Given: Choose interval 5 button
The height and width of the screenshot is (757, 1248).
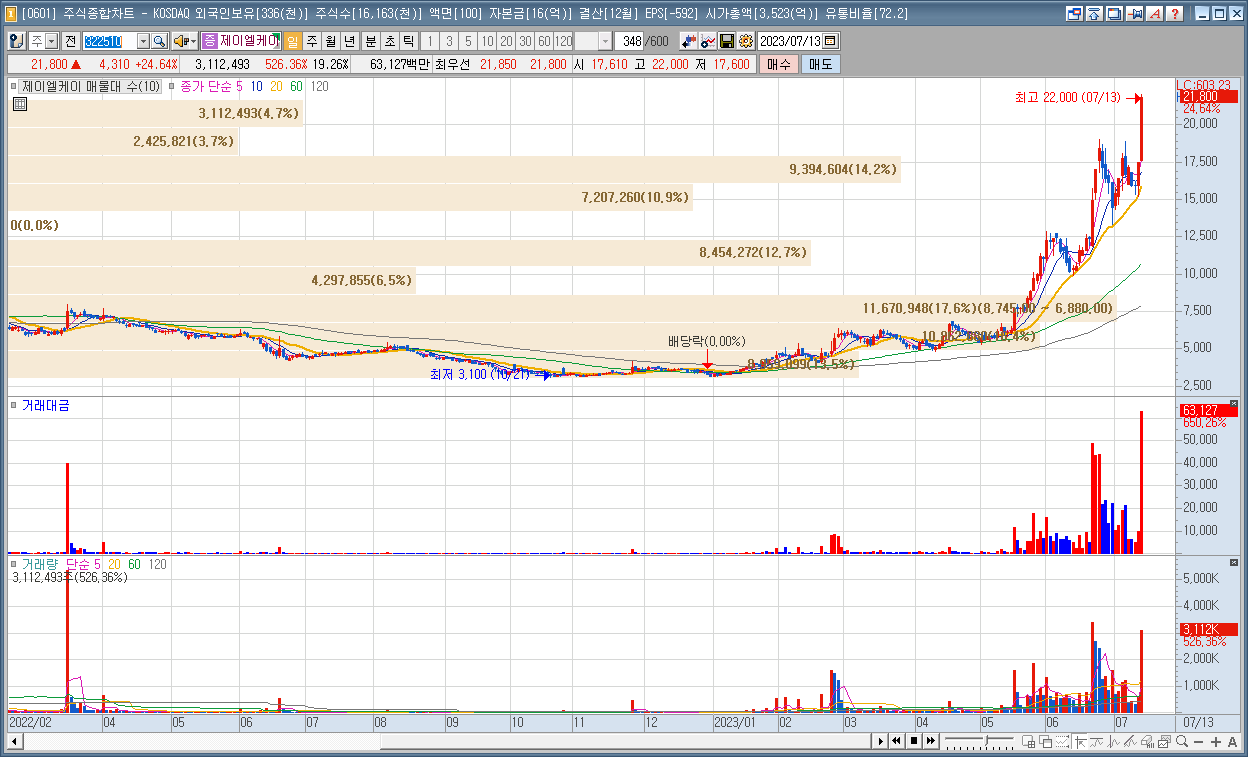Looking at the screenshot, I should [x=468, y=41].
